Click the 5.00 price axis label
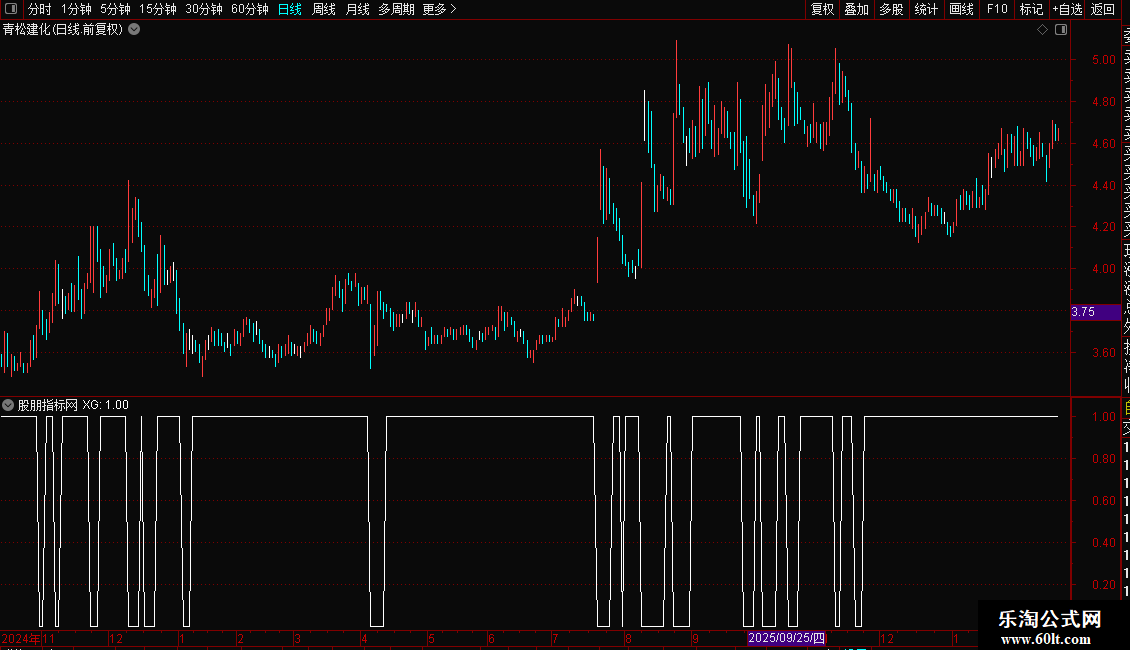The width and height of the screenshot is (1130, 650). pyautogui.click(x=1103, y=60)
